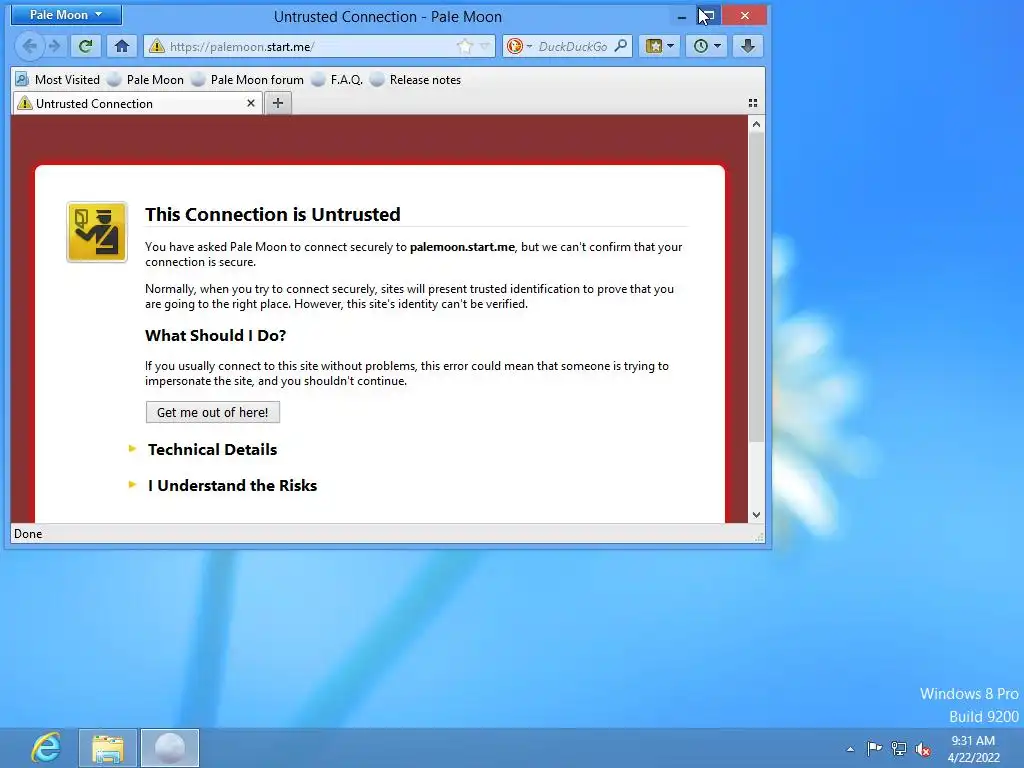The height and width of the screenshot is (768, 1024).
Task: Reload the current page
Action: tap(85, 46)
